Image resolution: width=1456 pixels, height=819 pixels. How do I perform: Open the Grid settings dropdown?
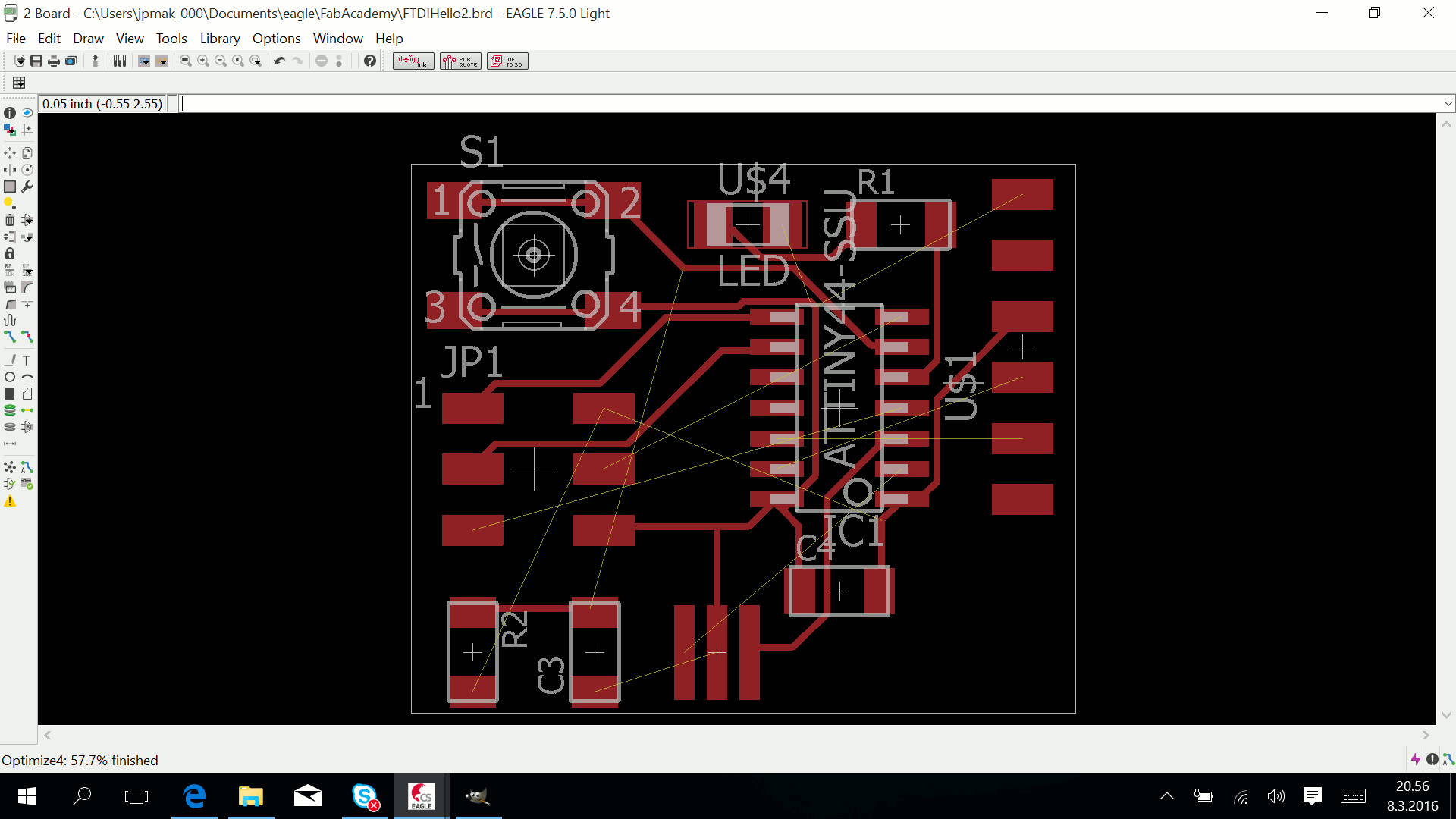point(19,83)
